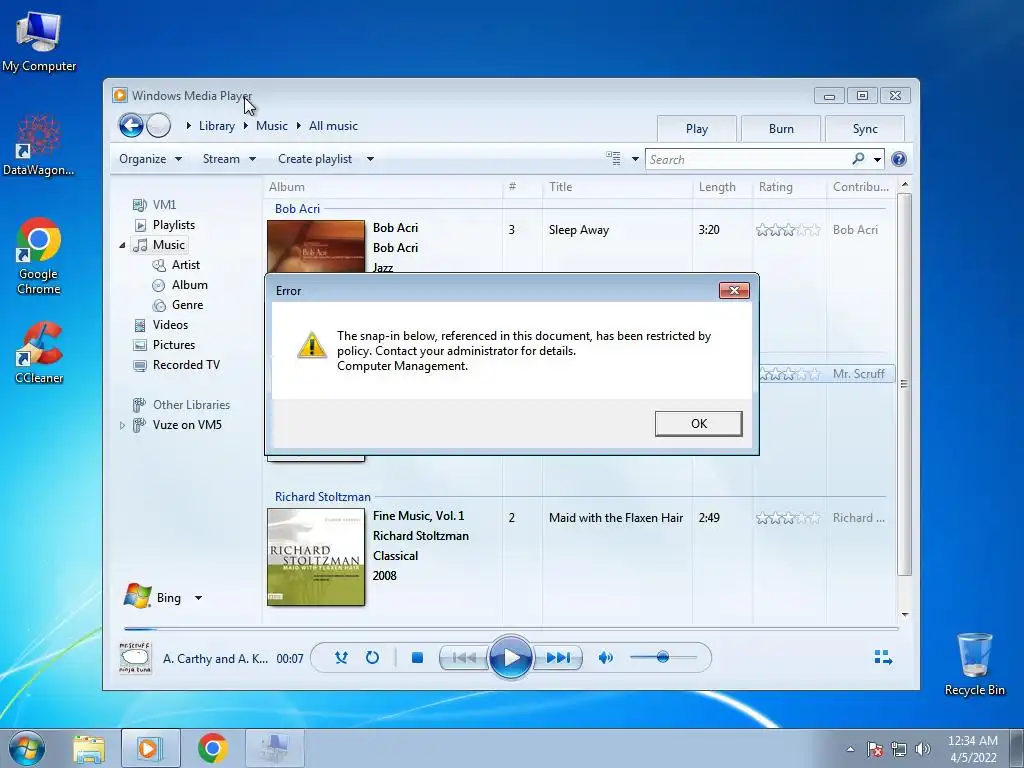Click Create playlist
The height and width of the screenshot is (768, 1024).
315,159
